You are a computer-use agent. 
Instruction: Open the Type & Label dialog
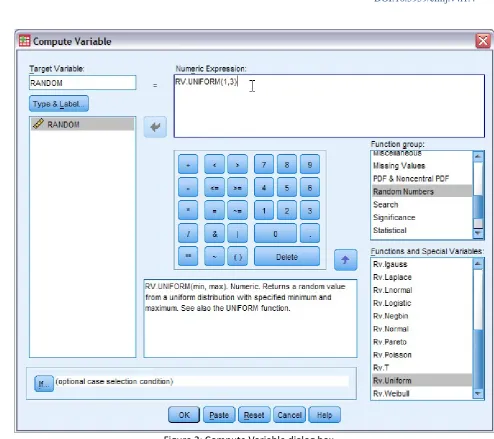click(59, 104)
